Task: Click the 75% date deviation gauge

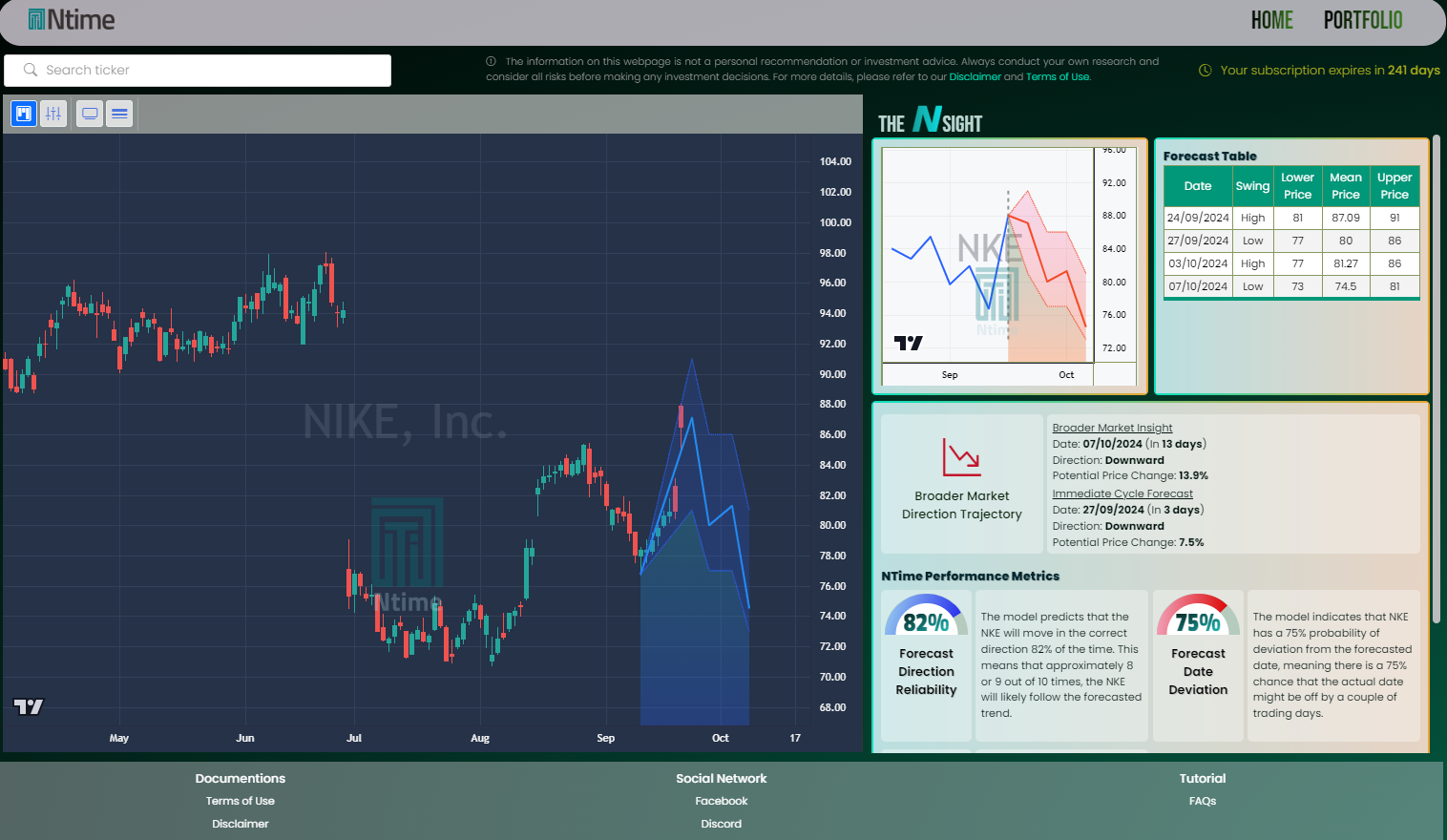Action: click(x=1198, y=616)
